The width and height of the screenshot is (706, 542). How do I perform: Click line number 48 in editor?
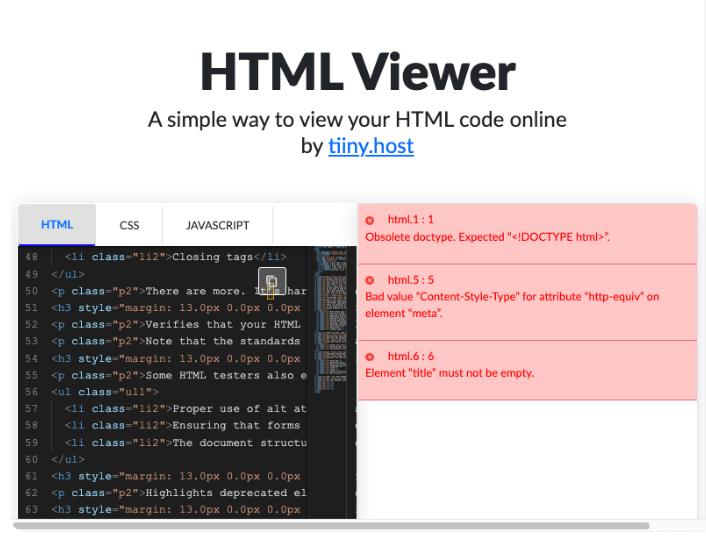(x=32, y=257)
